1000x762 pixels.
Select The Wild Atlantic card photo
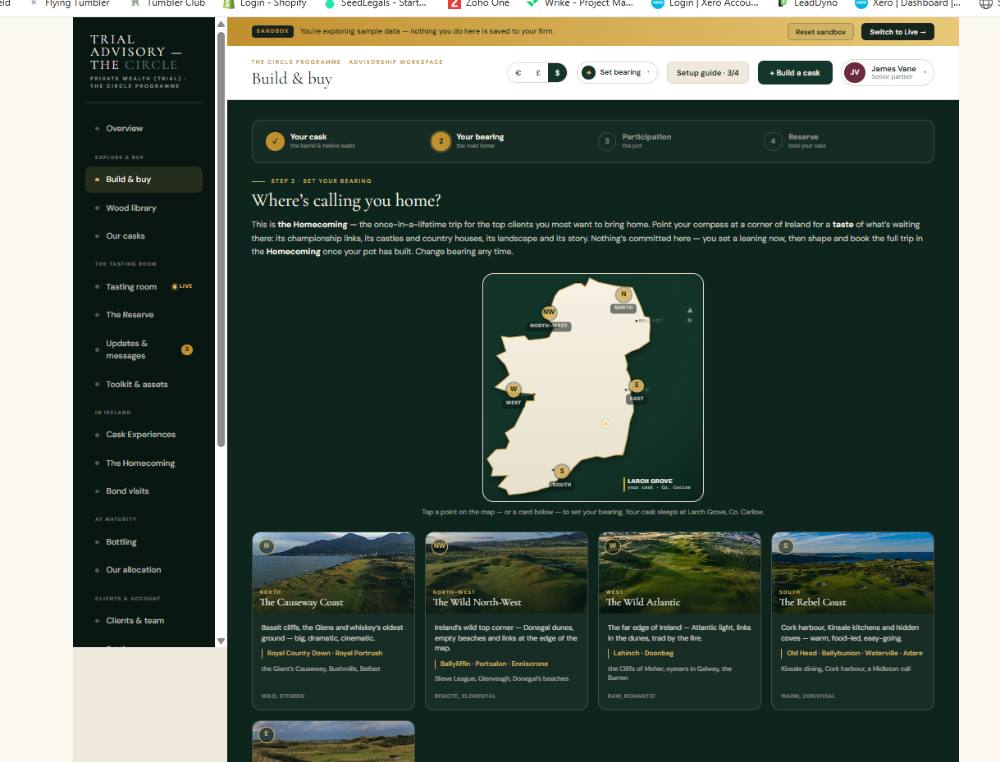point(680,572)
